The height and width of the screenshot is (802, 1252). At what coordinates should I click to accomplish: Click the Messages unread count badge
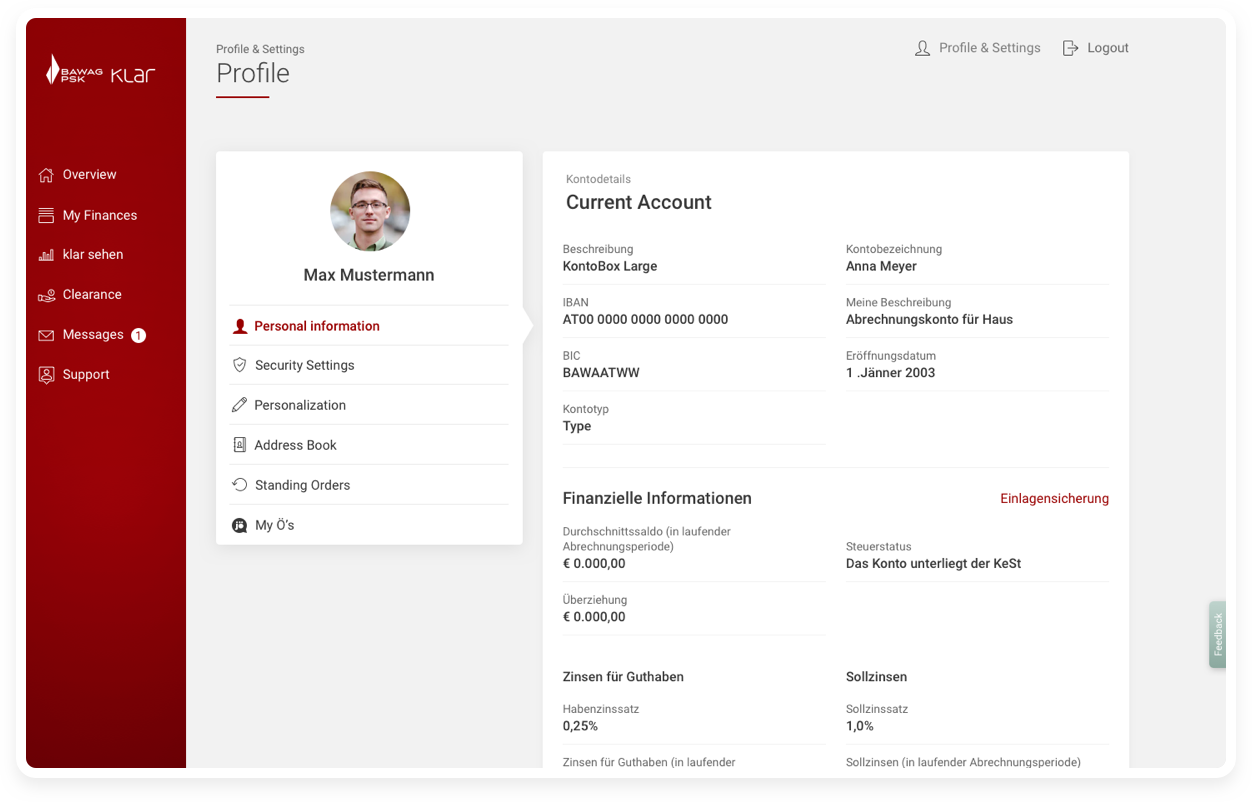[139, 335]
